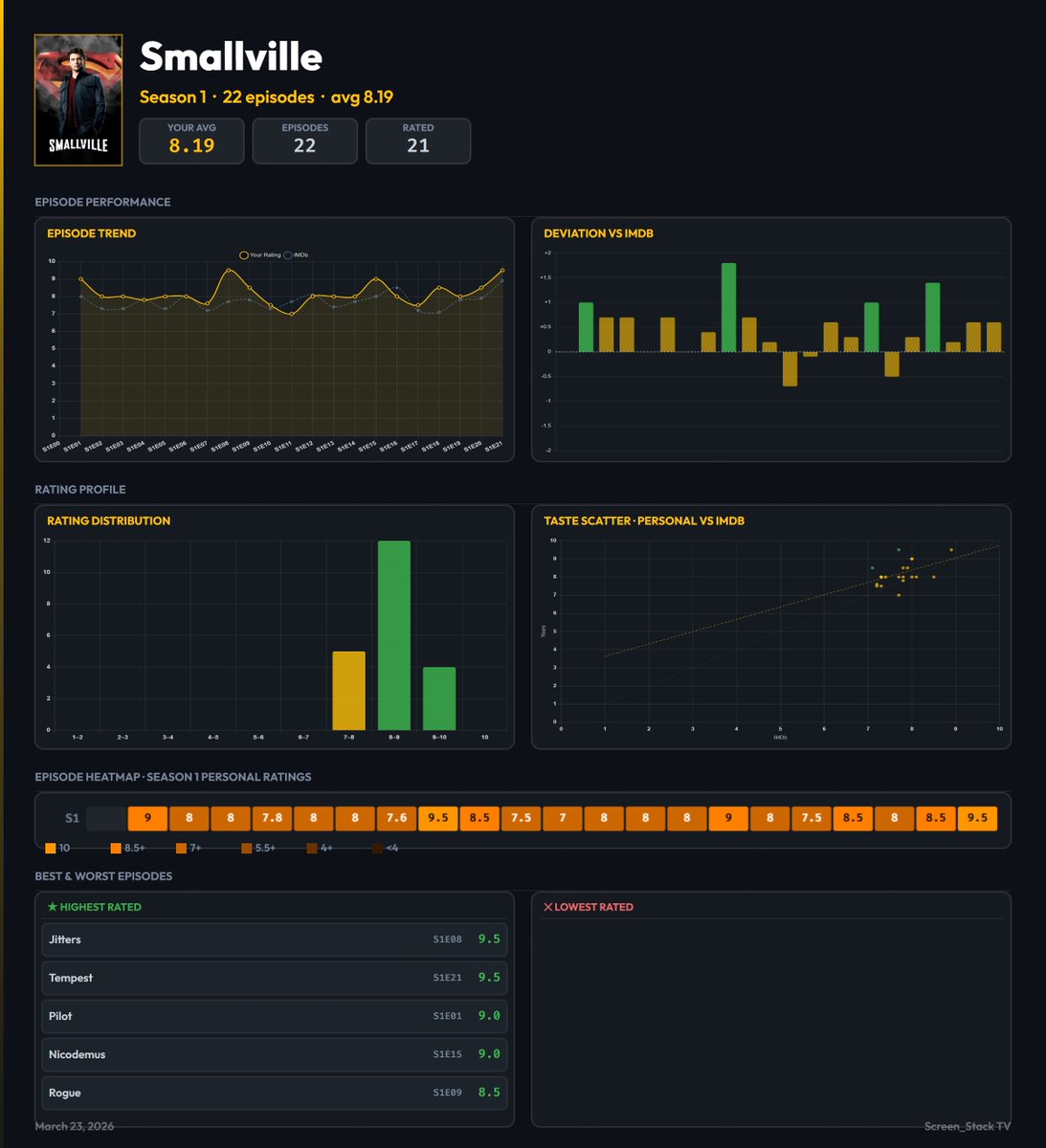This screenshot has width=1046, height=1148.
Task: Click the Smallville title
Action: click(231, 56)
